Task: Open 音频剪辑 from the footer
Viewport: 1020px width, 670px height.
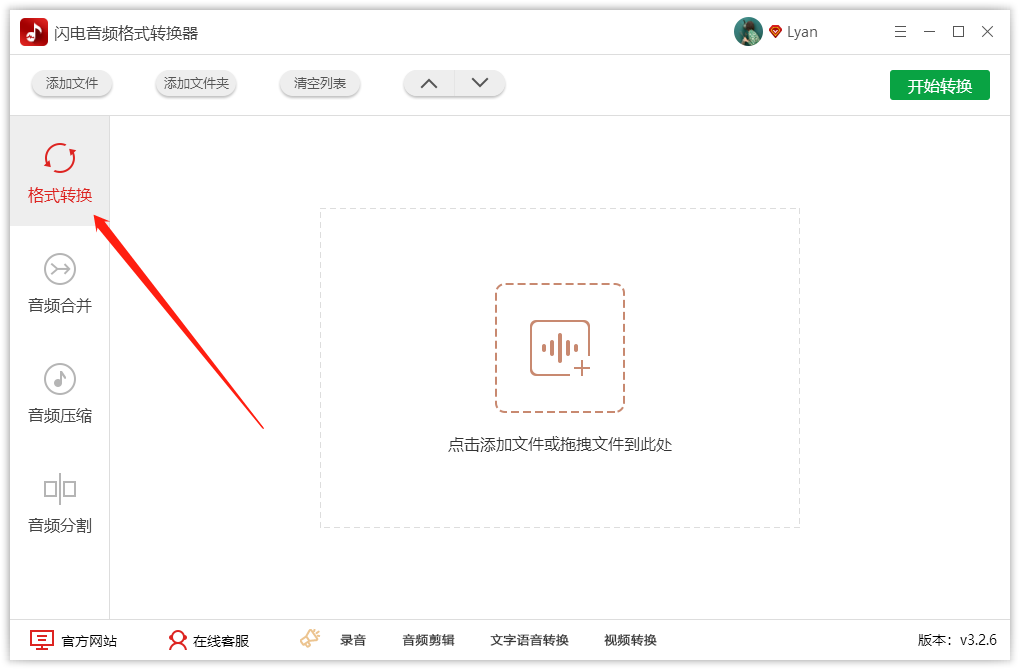Action: coord(428,640)
